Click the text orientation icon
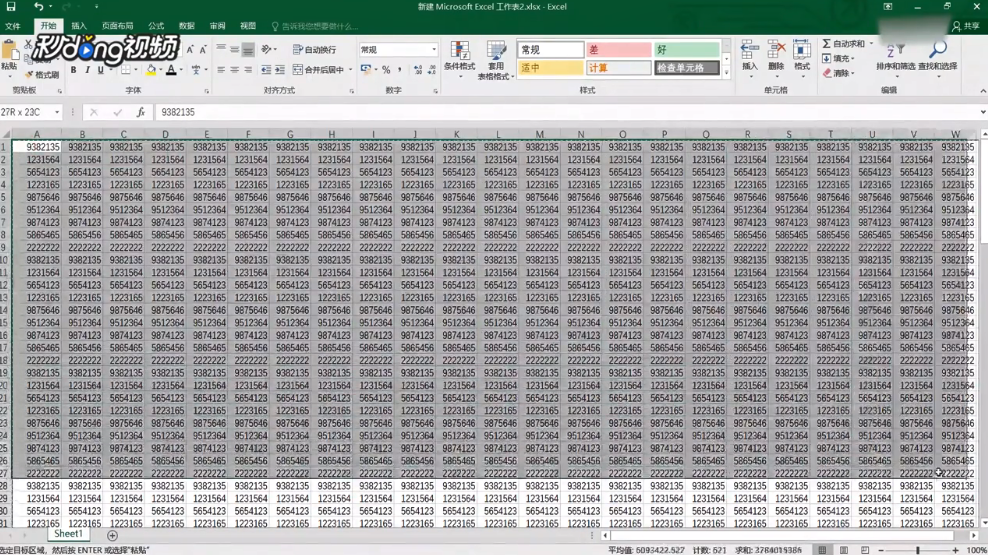 [267, 49]
